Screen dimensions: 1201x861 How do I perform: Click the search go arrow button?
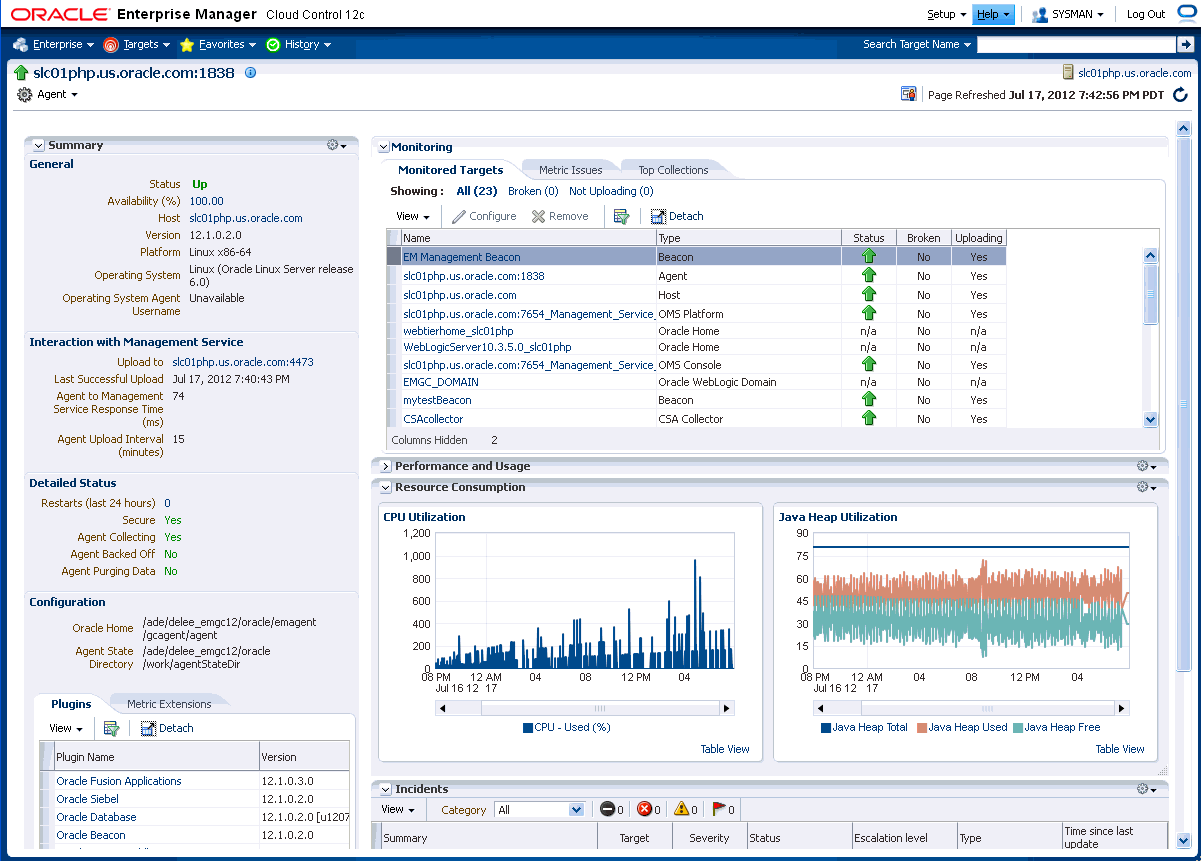pos(1185,44)
